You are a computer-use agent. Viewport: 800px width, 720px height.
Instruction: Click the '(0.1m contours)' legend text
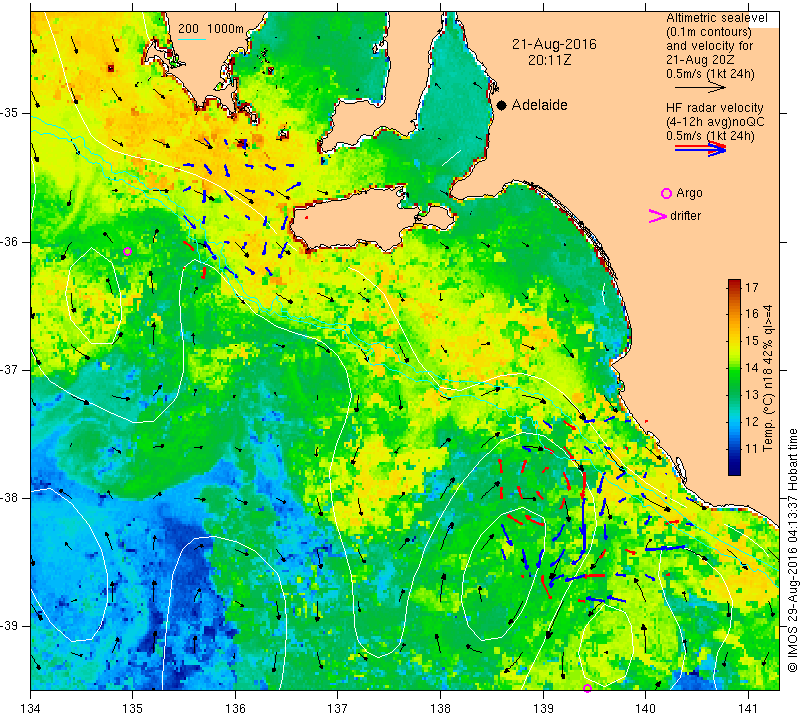point(709,32)
